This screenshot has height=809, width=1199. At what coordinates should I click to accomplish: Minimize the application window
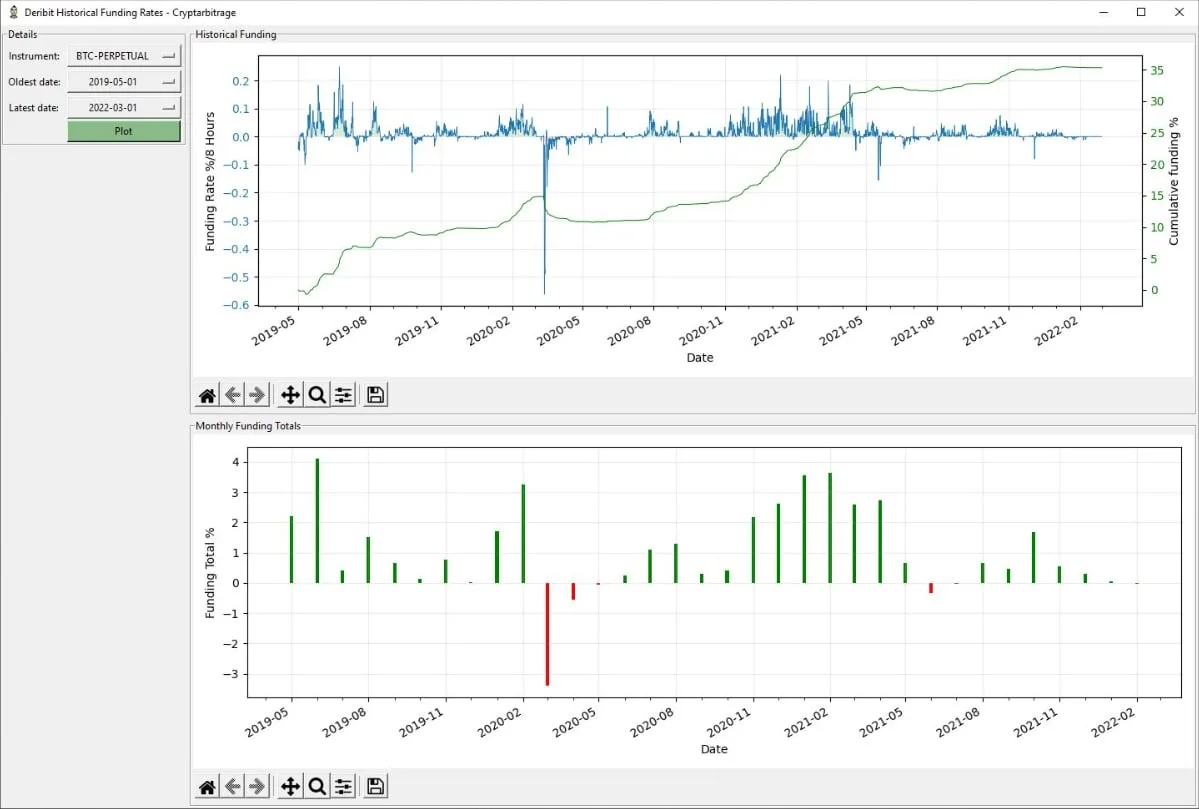(1104, 12)
